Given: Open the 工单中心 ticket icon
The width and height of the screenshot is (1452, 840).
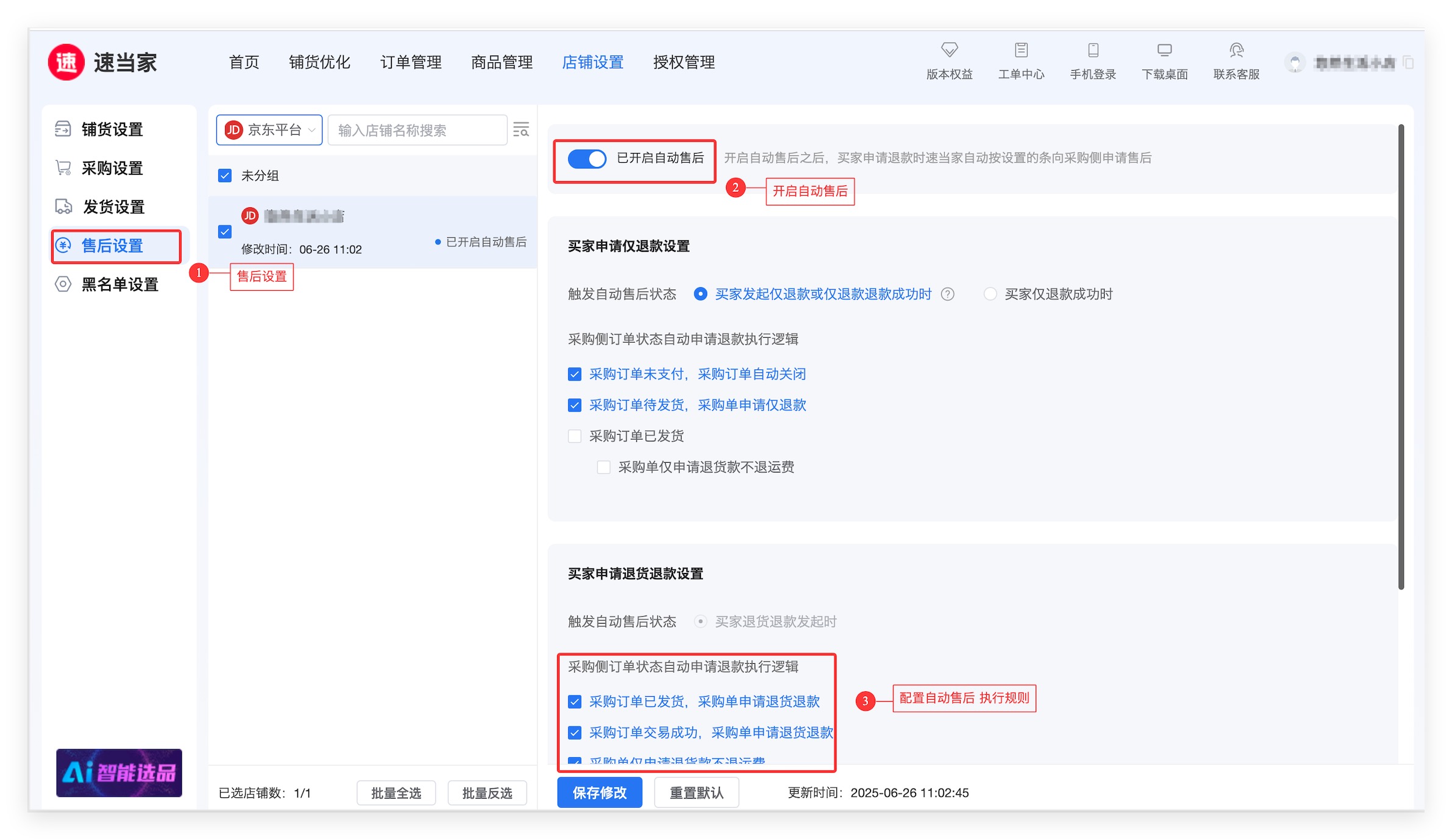Looking at the screenshot, I should coord(1021,49).
